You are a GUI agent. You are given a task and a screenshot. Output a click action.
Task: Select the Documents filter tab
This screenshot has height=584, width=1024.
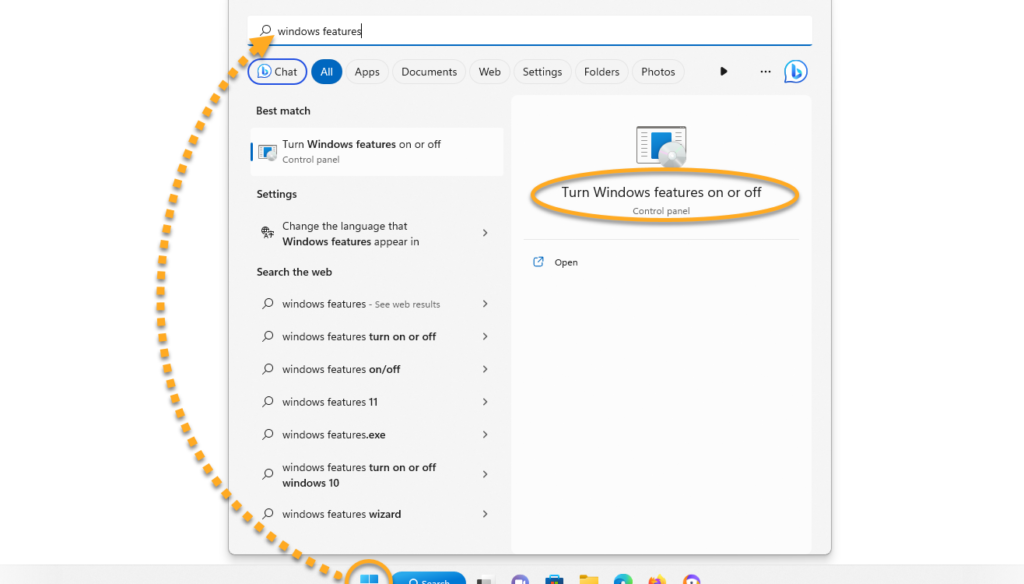coord(429,72)
